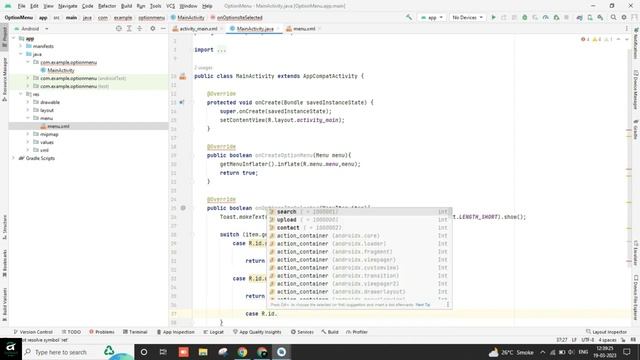Collapse the java folder
The image size is (640, 360).
[x=21, y=54]
